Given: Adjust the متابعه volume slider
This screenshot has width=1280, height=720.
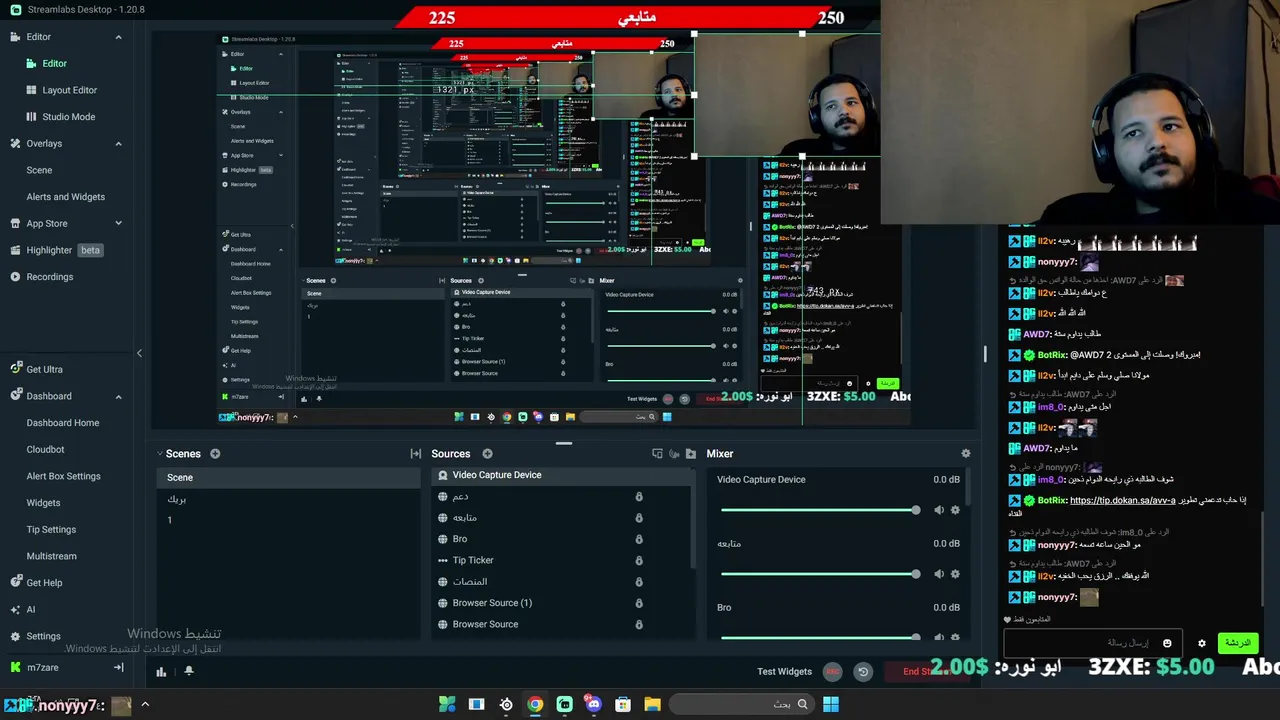Looking at the screenshot, I should pos(818,574).
